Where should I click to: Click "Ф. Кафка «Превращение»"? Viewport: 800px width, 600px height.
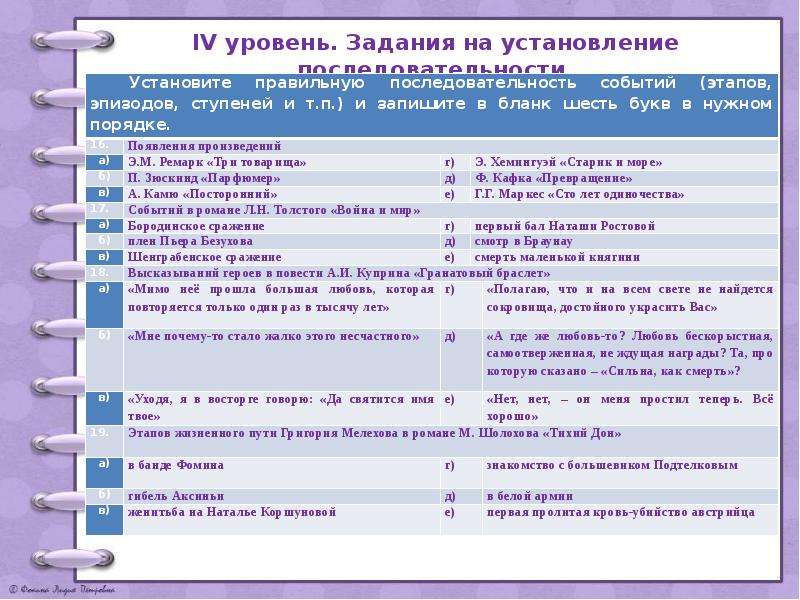(553, 178)
